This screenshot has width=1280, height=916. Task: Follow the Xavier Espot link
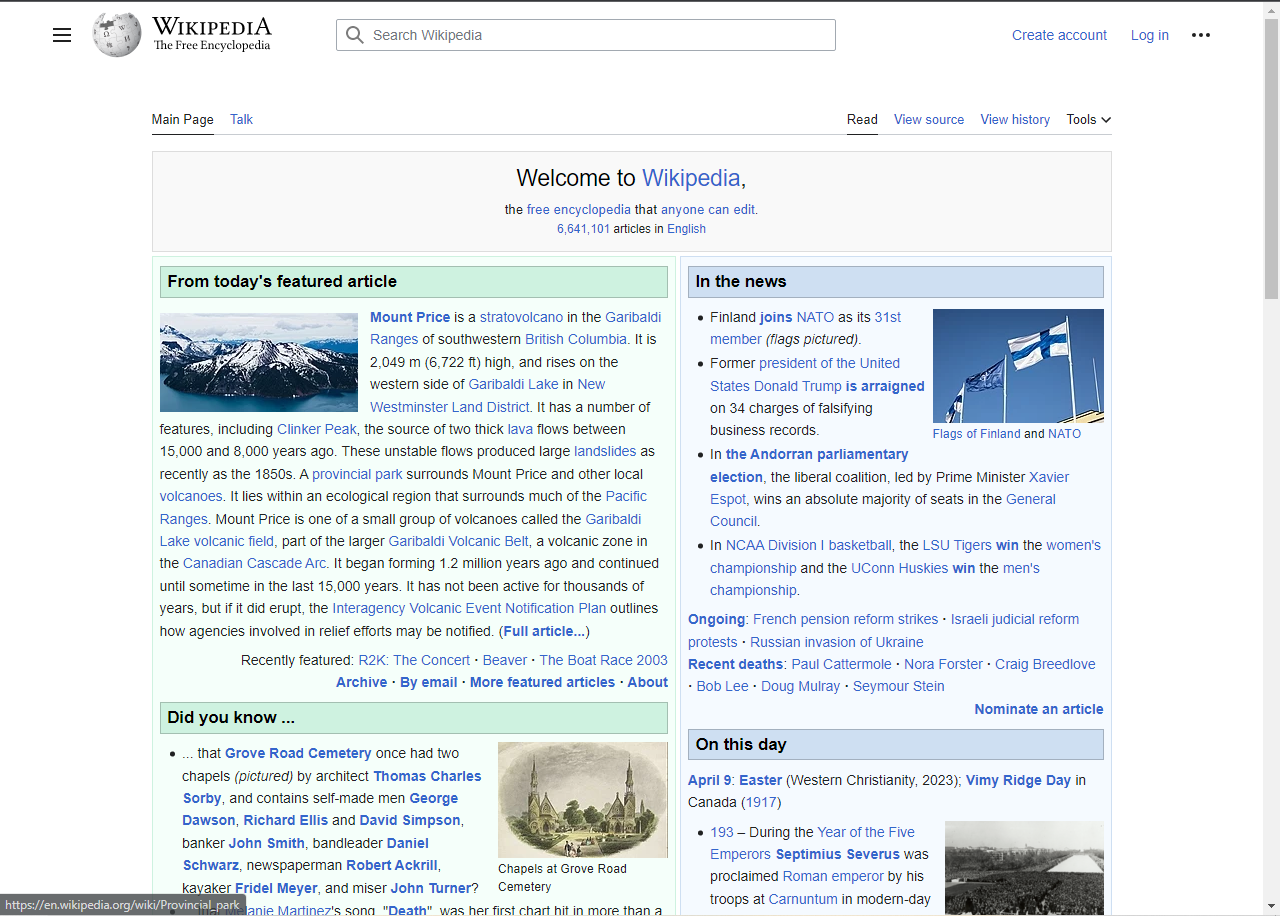pos(1049,477)
